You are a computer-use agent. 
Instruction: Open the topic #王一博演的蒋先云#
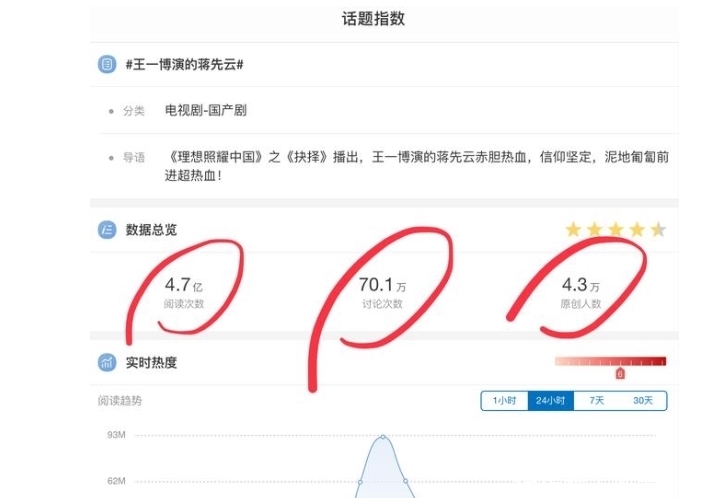(184, 64)
